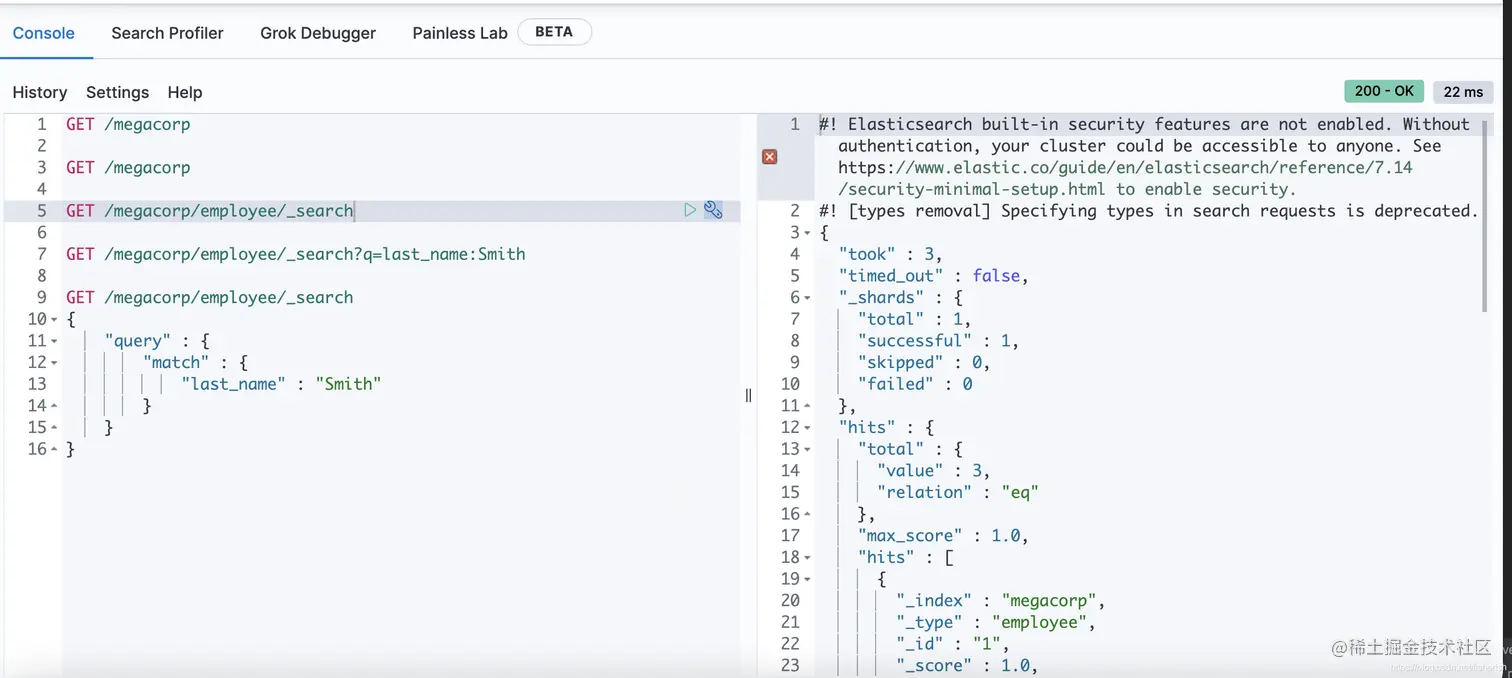Click the output panel vertical scrollbar
Screen dimensions: 1512x678
[x=1487, y=215]
